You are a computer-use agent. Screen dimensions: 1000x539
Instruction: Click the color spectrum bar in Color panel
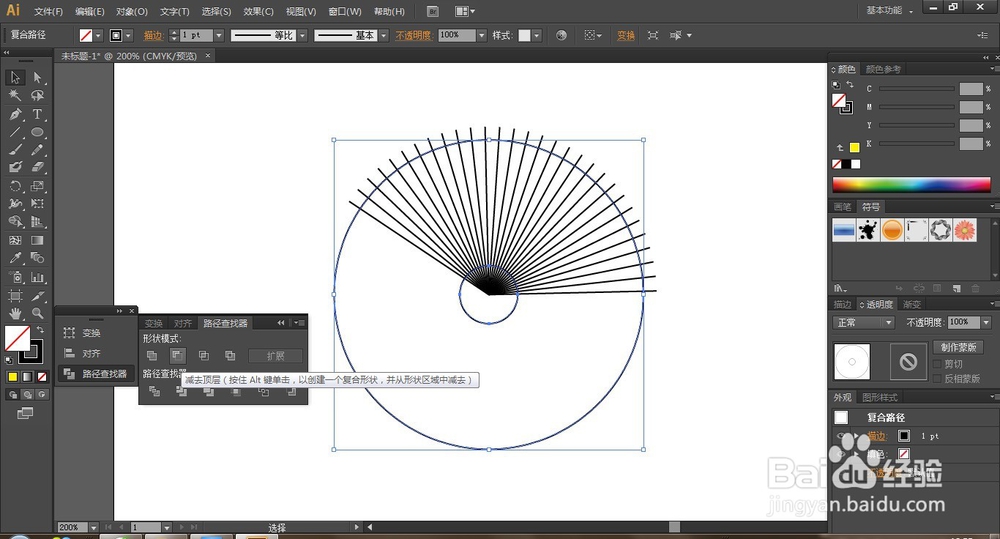coord(911,184)
